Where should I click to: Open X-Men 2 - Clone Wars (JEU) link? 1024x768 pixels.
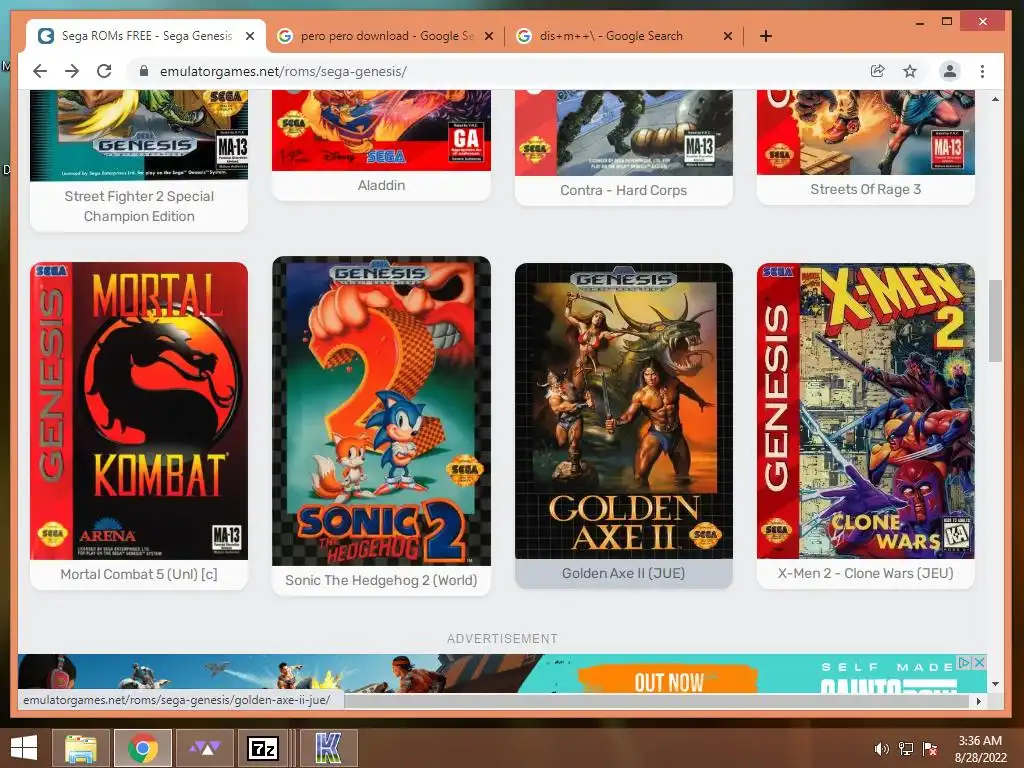click(865, 573)
